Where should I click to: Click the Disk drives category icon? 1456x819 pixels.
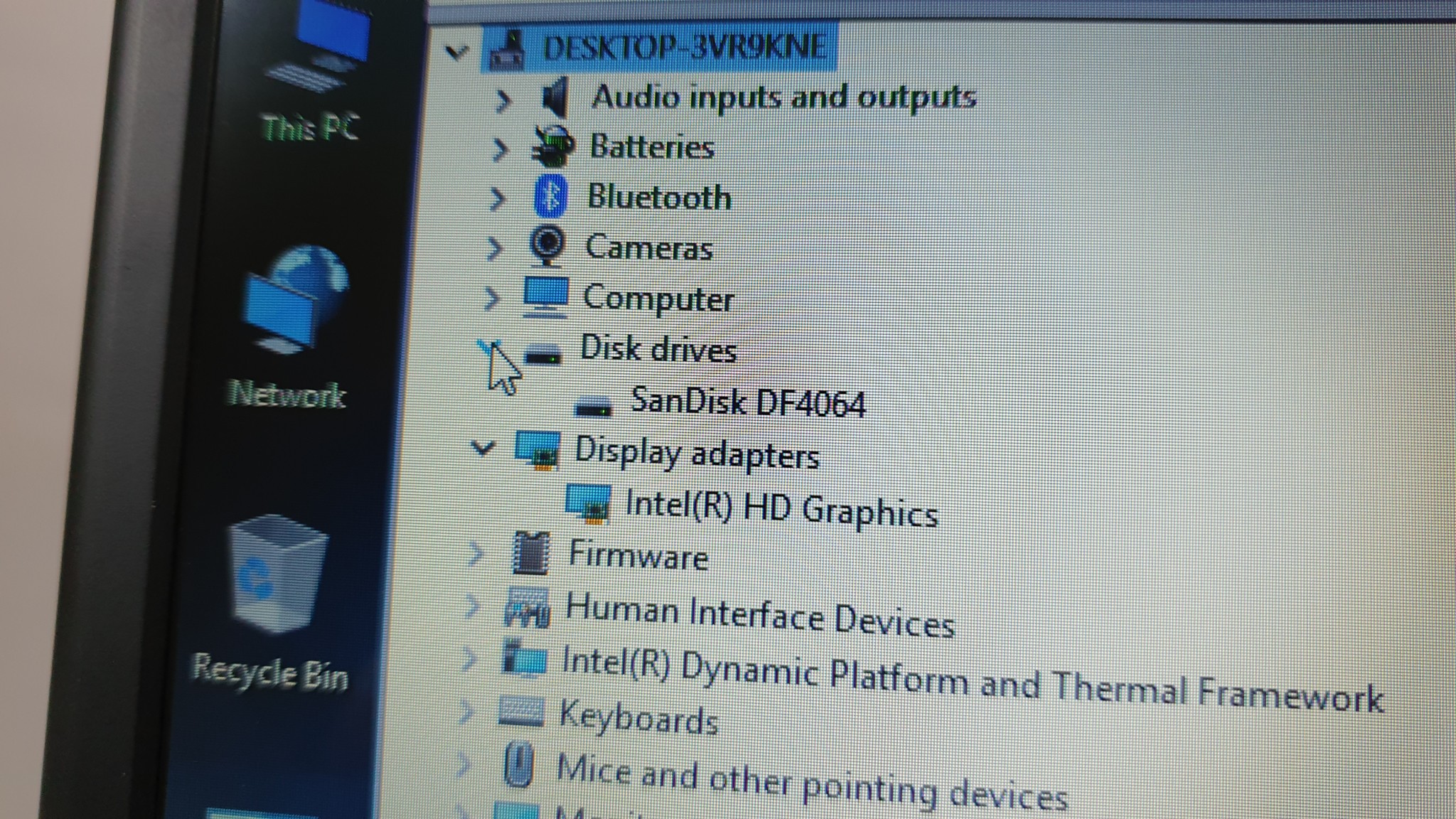click(x=543, y=354)
